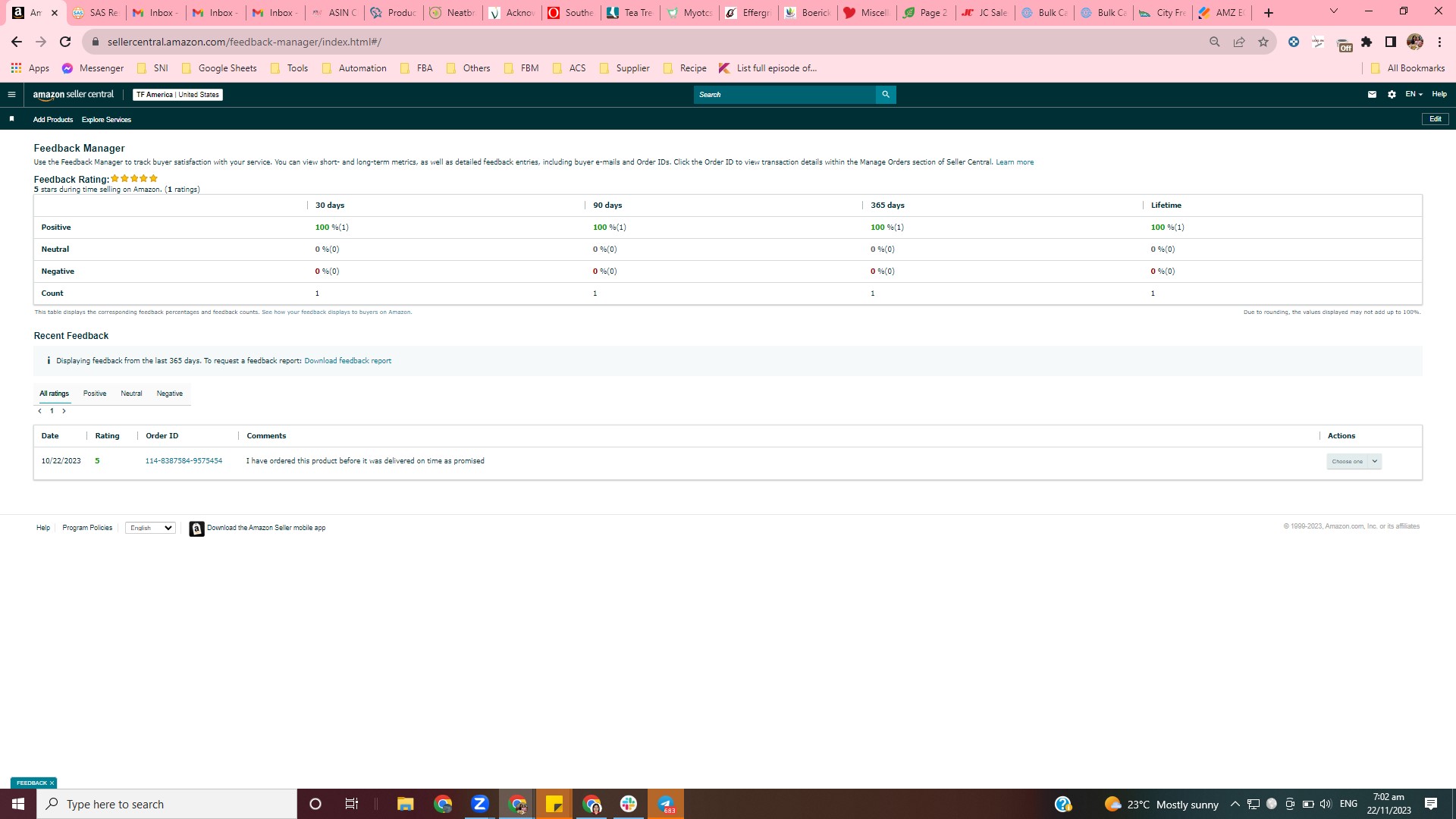
Task: Open the Apps grid in bookmarks bar
Action: 30,68
